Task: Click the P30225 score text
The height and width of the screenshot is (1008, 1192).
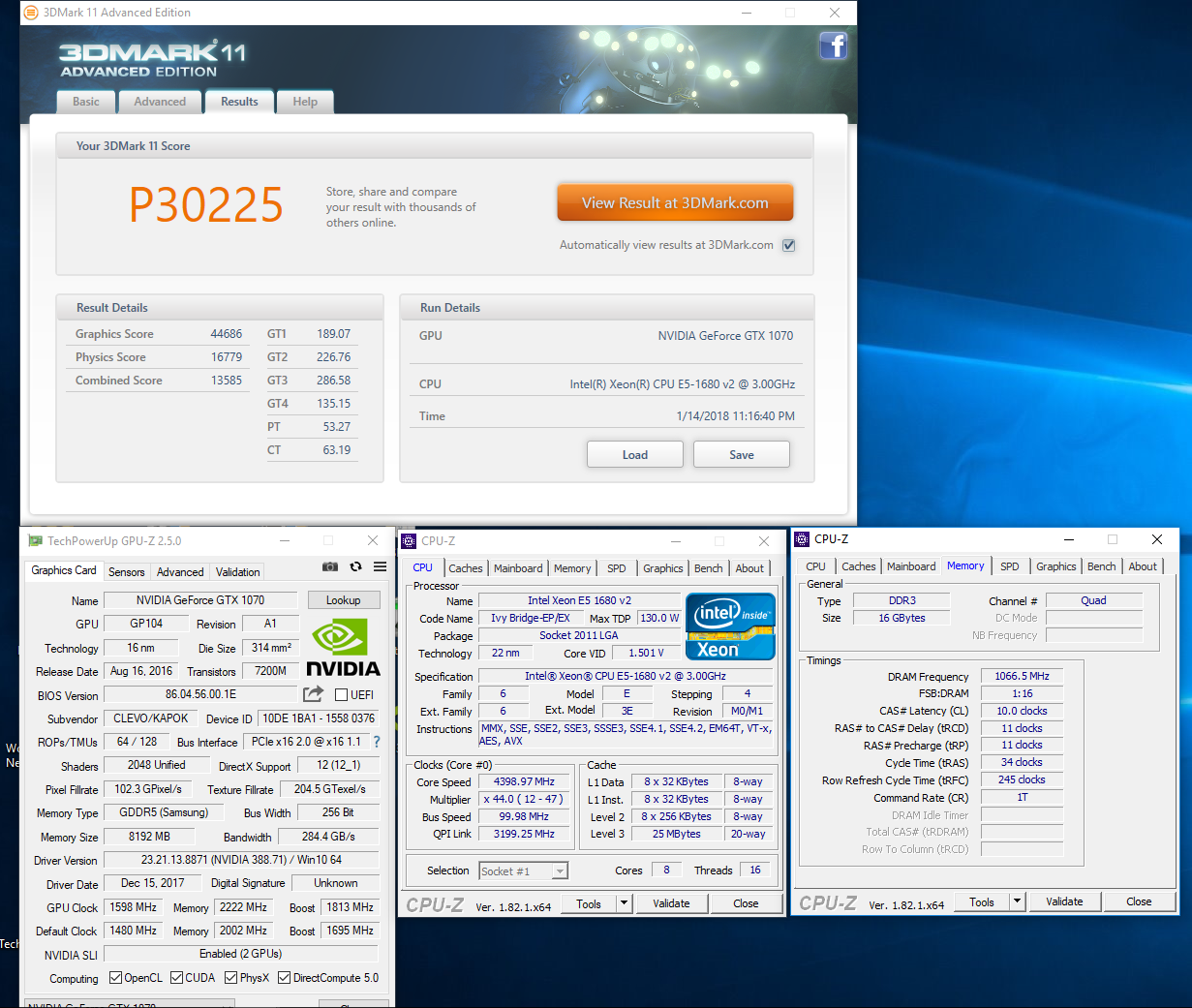Action: click(206, 204)
